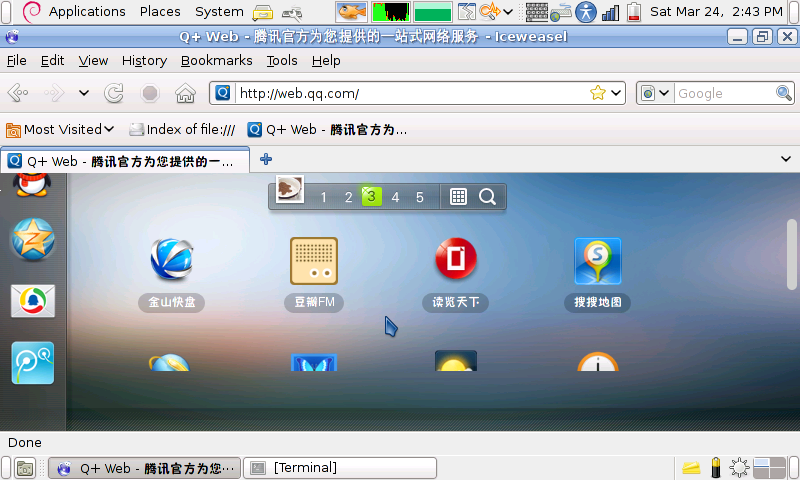This screenshot has width=800, height=480.
Task: Open the teal microblog icon in sidebar
Action: [x=33, y=363]
